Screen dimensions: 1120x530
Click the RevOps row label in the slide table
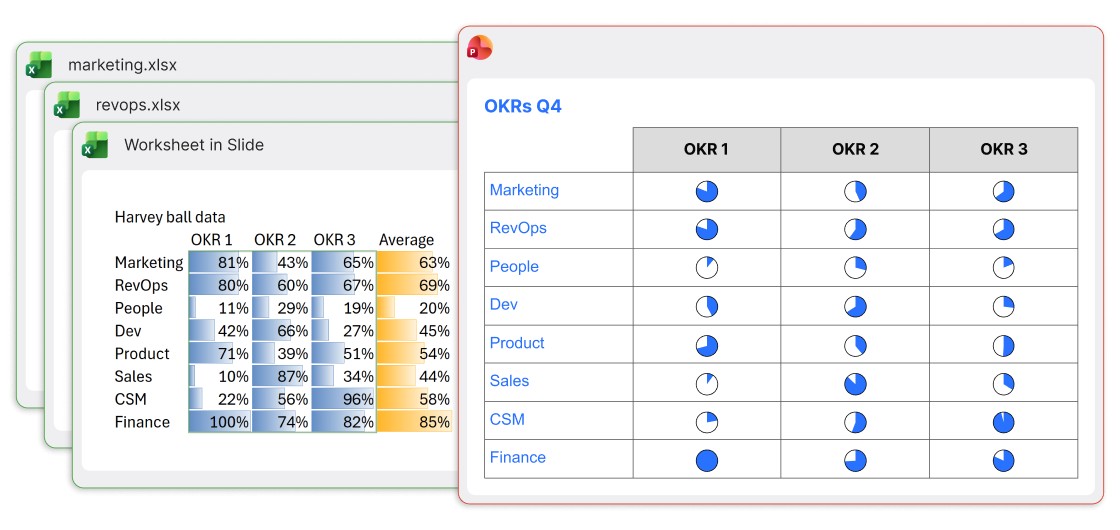tap(518, 228)
